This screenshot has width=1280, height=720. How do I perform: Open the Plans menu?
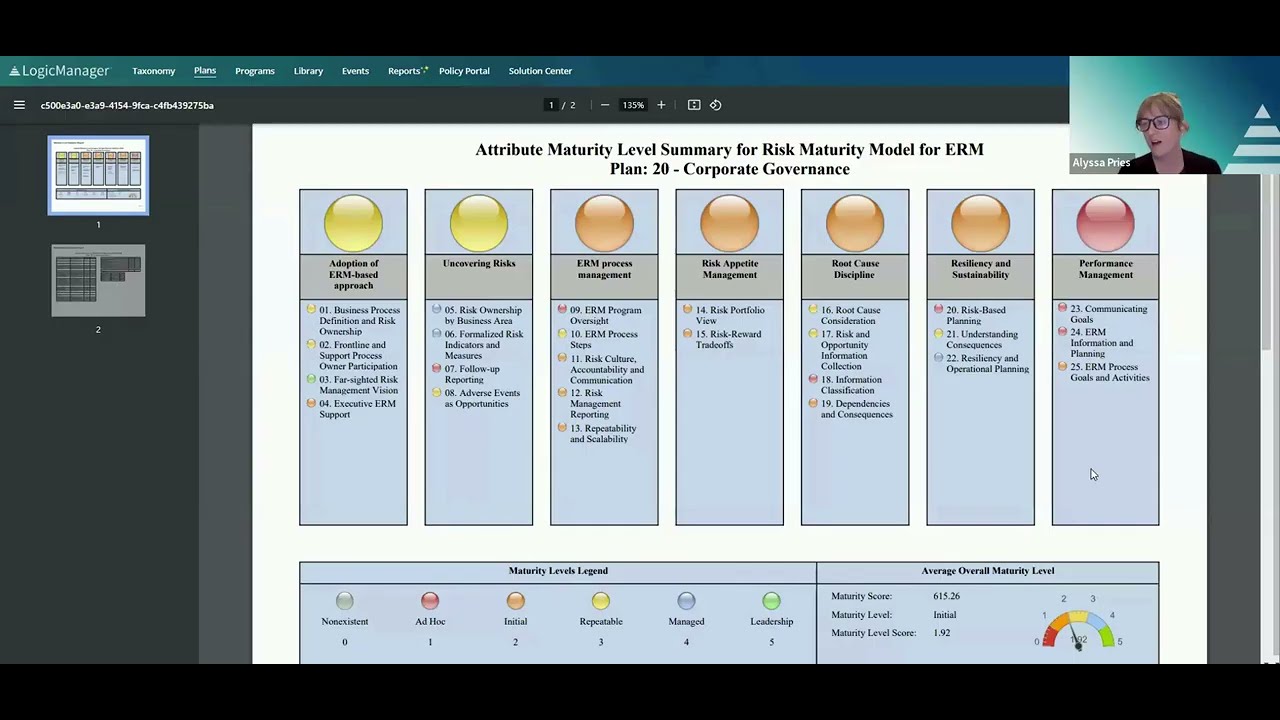[x=205, y=71]
